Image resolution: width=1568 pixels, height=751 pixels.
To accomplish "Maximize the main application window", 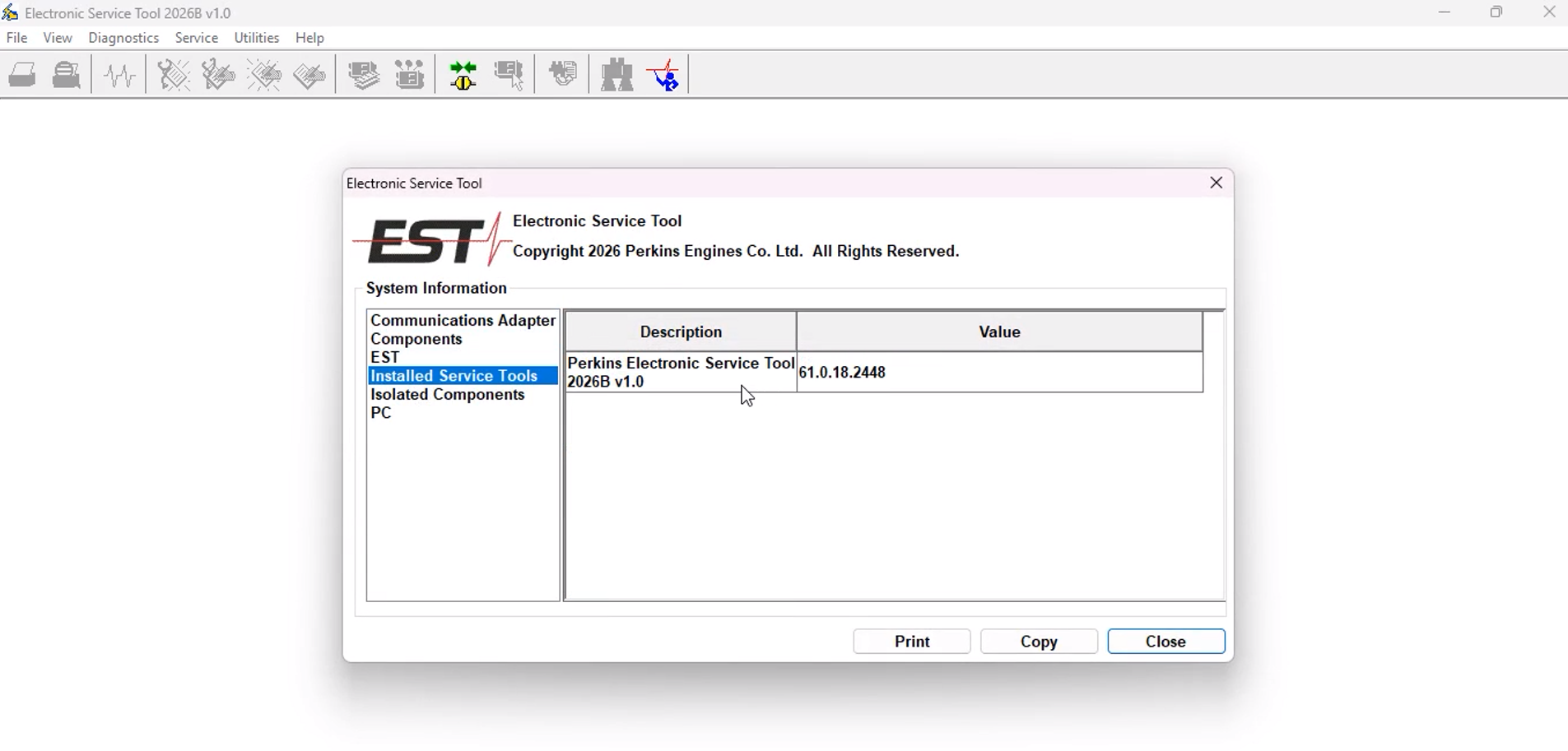I will (1497, 12).
